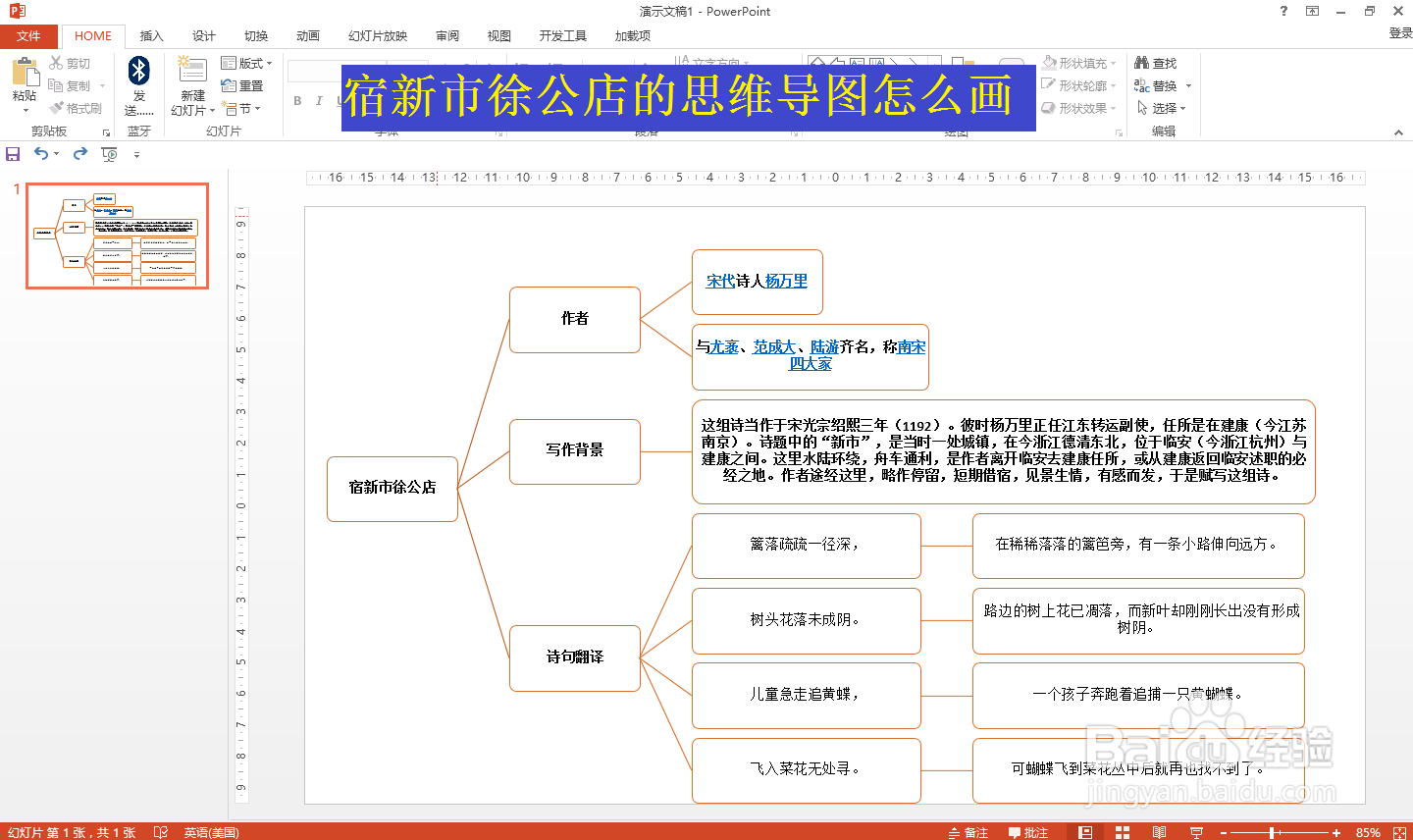Select the Format Painter (格式刷) tool
1413x840 pixels.
[77, 108]
